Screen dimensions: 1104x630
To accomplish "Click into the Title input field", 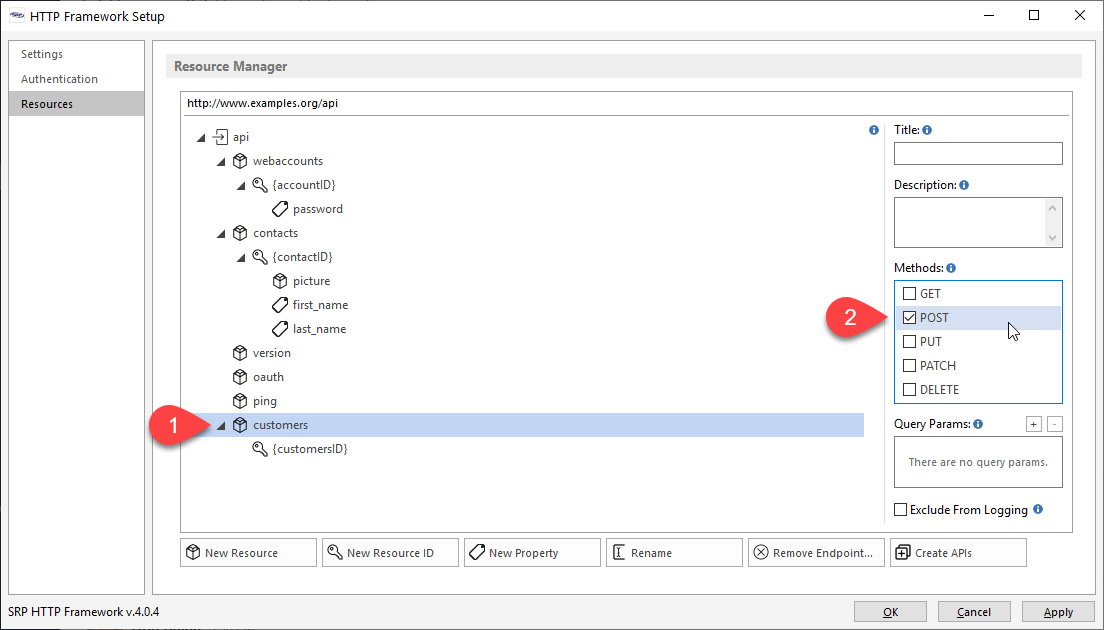I will point(977,153).
